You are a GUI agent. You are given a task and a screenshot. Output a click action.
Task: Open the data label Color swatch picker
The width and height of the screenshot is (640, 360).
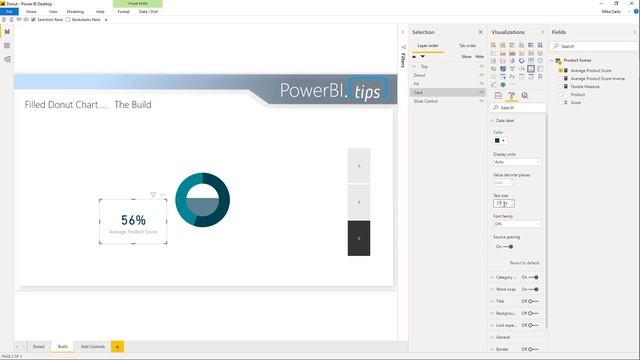point(500,140)
